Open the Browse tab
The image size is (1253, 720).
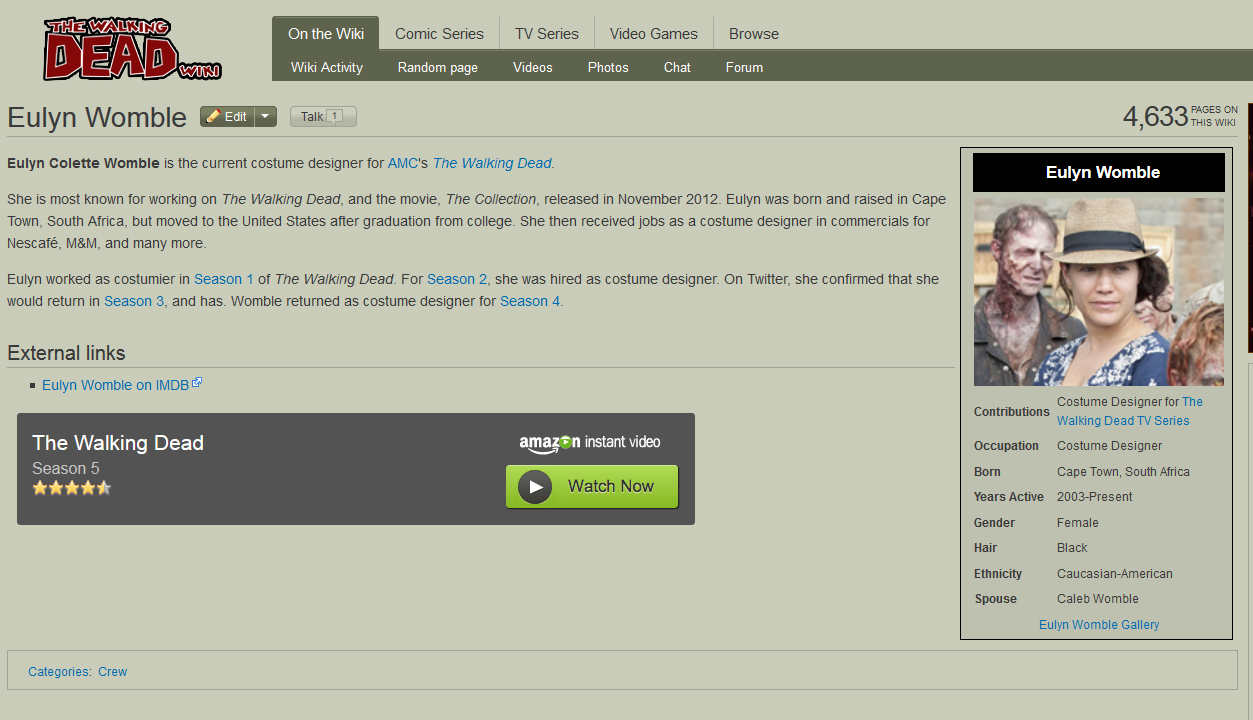click(753, 33)
